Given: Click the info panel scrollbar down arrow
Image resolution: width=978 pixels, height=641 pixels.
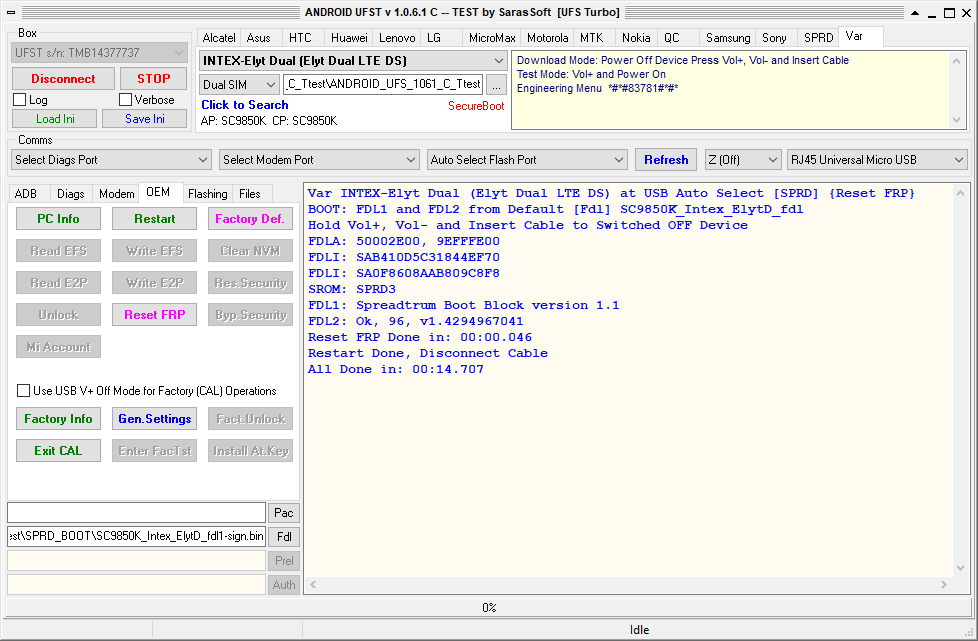Looking at the screenshot, I should point(956,120).
